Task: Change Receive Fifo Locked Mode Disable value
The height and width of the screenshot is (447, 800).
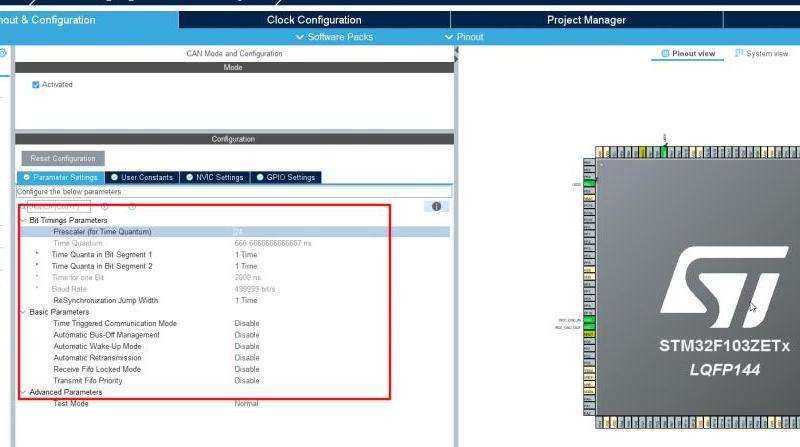Action: coord(247,369)
